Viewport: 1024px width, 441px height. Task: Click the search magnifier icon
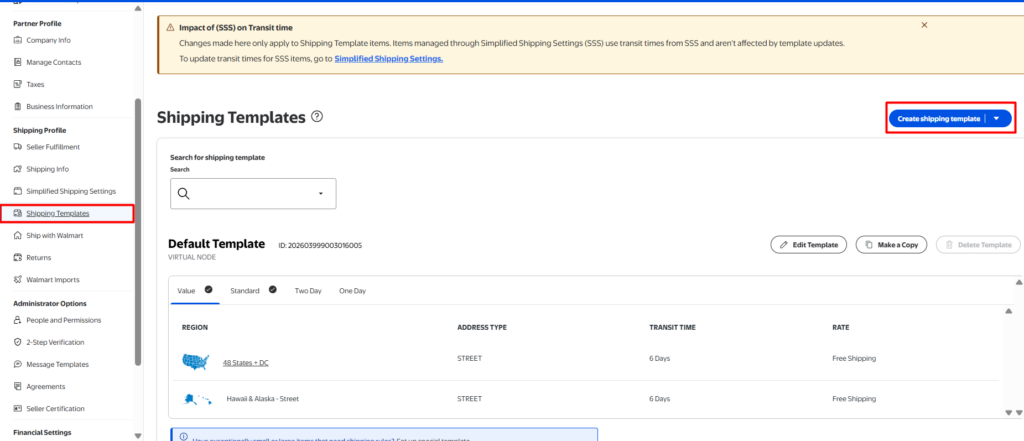(x=184, y=194)
